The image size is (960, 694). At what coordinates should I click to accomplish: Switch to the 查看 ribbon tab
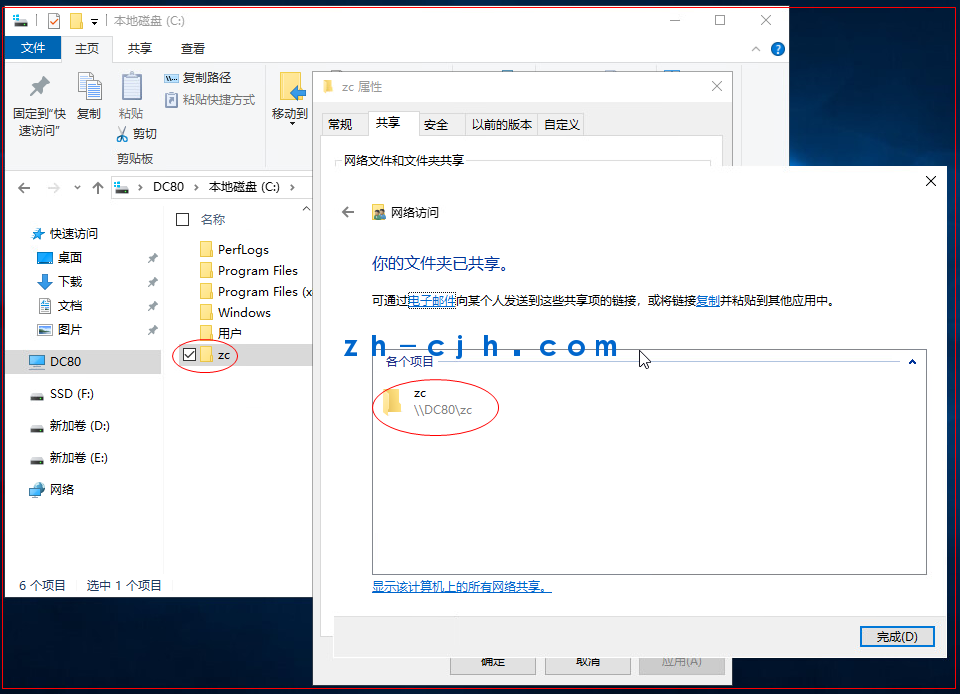pyautogui.click(x=193, y=48)
